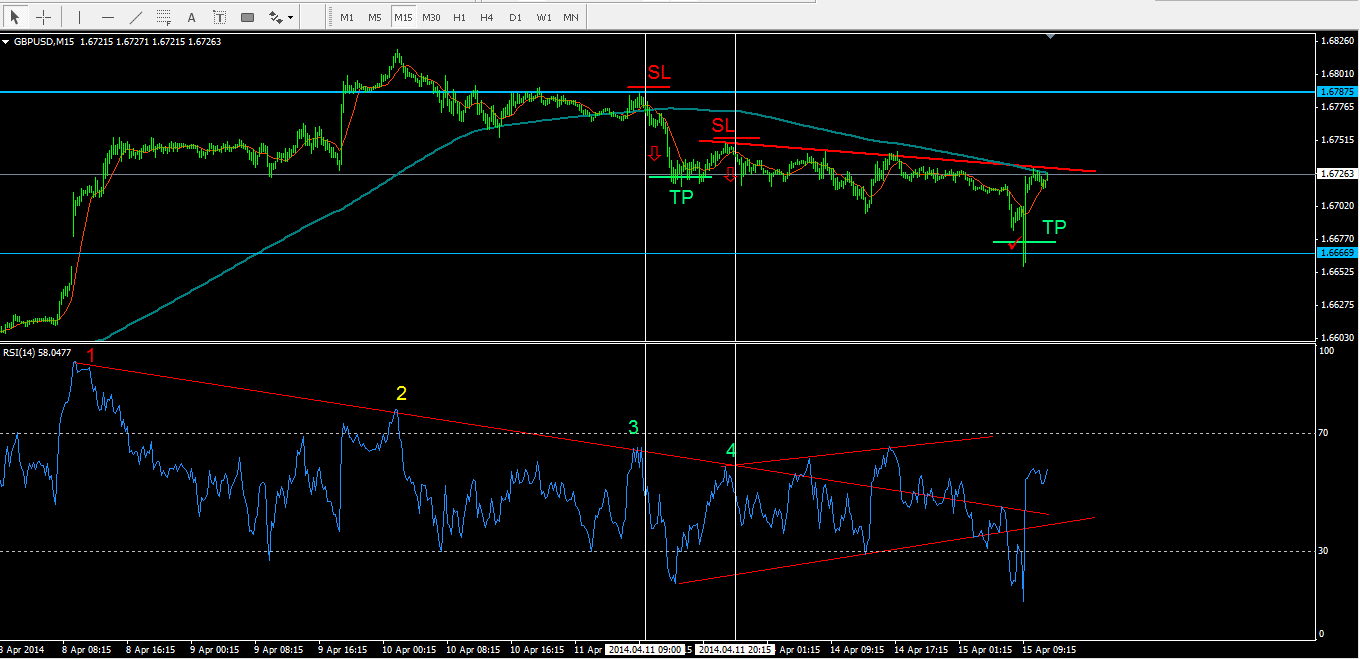
Task: Select the text 'A' tool
Action: pyautogui.click(x=192, y=17)
